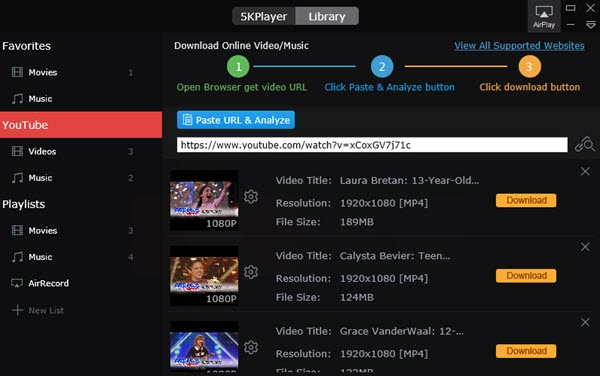This screenshot has width=600, height=376.
Task: Click 'Open Browser get video URL' text
Action: click(x=242, y=87)
